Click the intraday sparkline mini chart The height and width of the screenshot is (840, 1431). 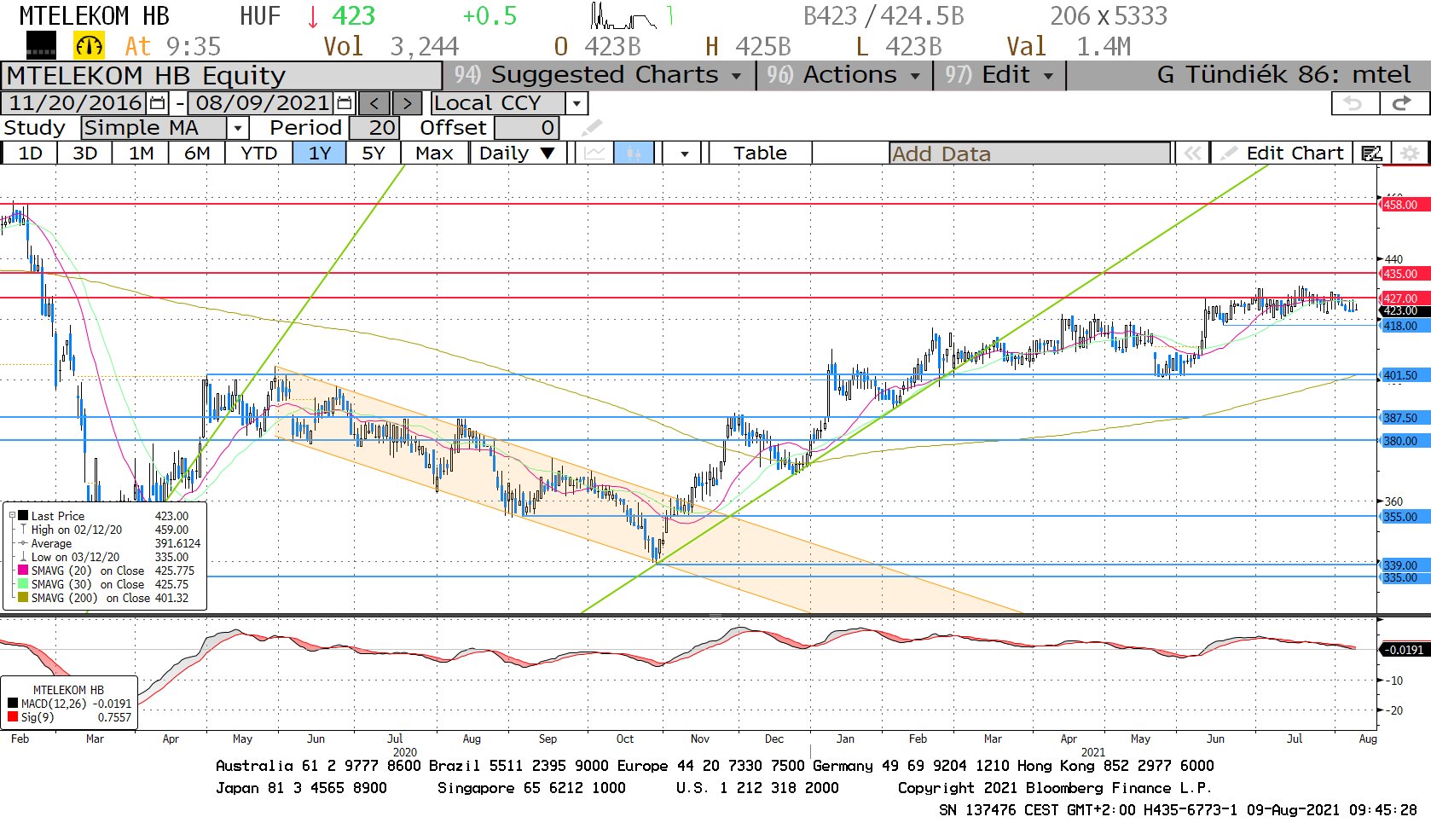coord(624,16)
